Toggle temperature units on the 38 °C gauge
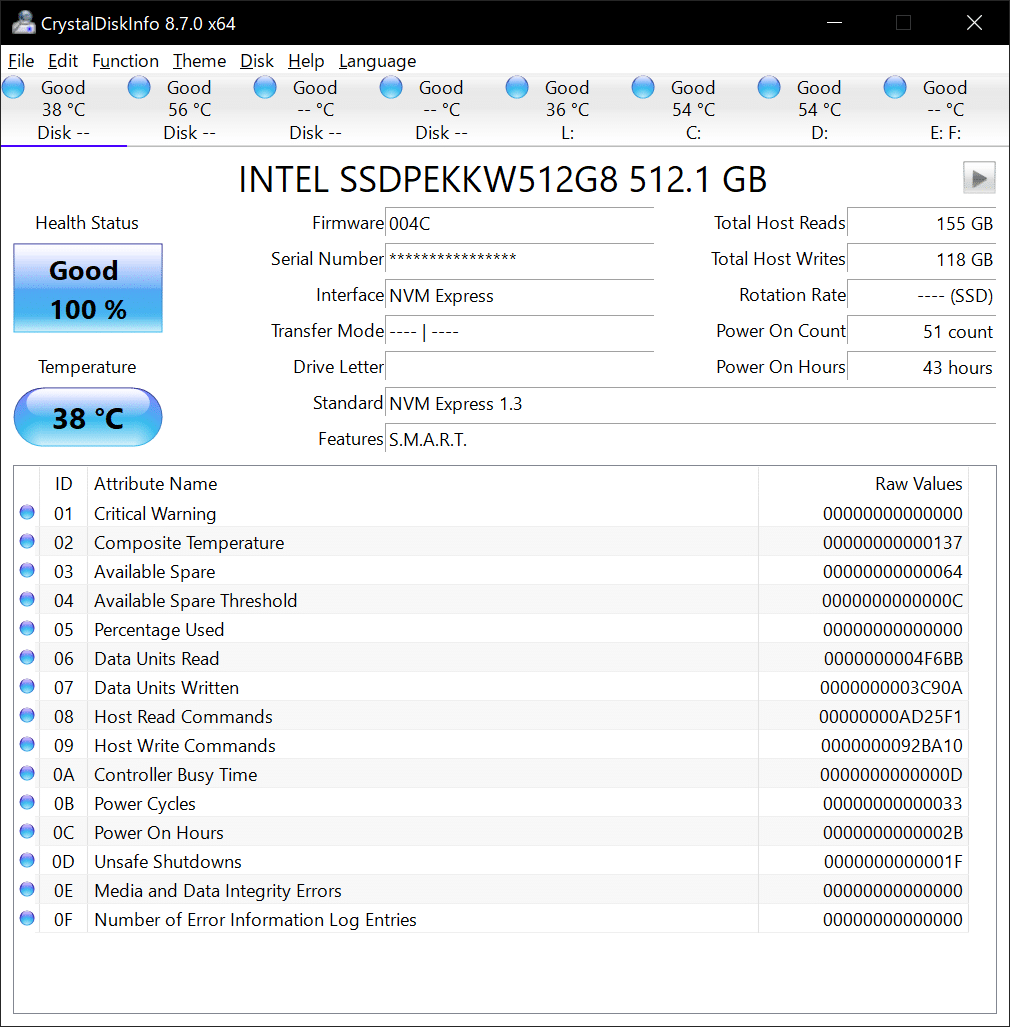 click(x=87, y=417)
